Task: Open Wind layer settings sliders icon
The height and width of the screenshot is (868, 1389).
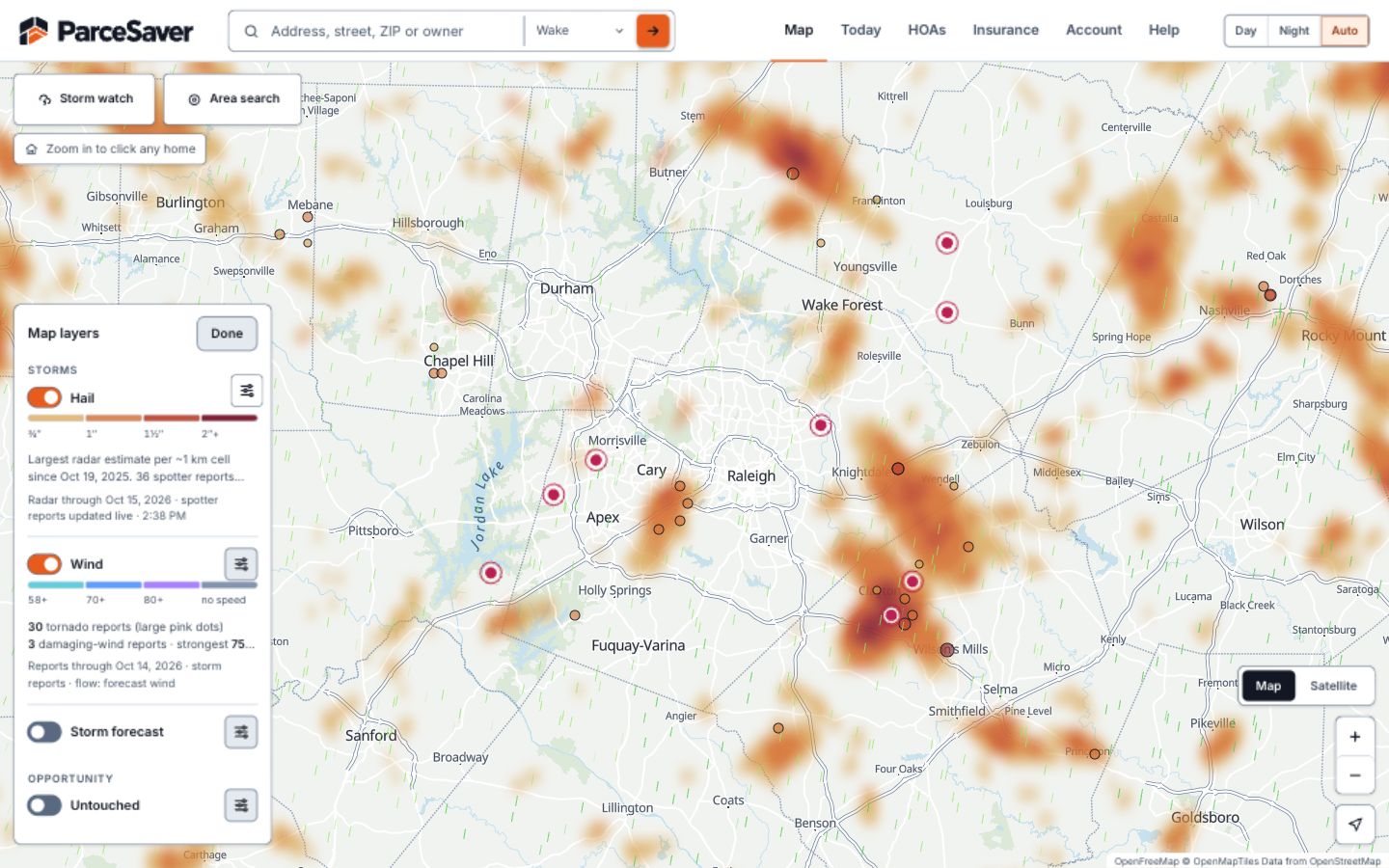Action: coord(241,564)
